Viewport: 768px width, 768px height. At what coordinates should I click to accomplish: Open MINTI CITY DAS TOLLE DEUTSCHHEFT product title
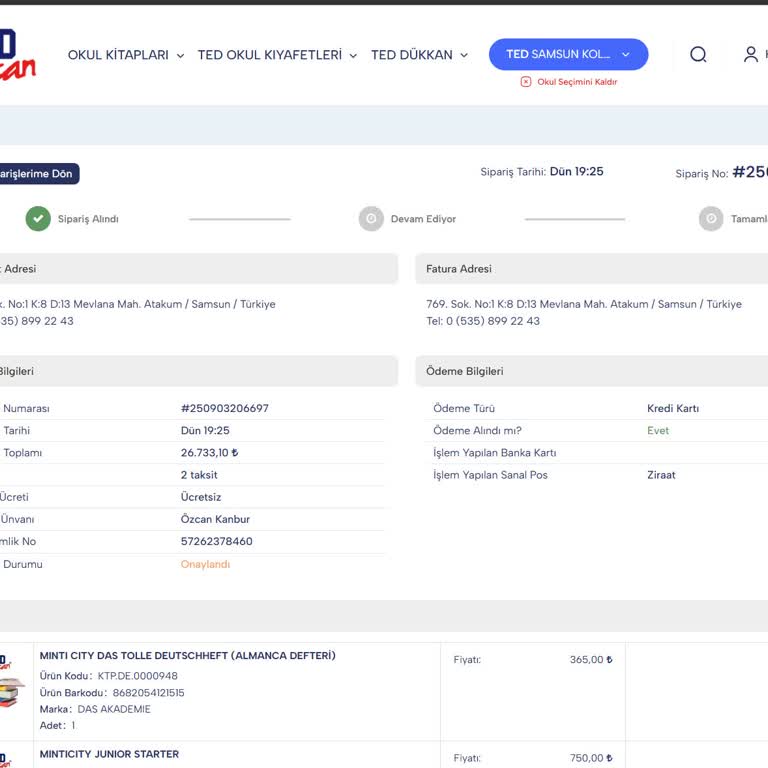[187, 656]
